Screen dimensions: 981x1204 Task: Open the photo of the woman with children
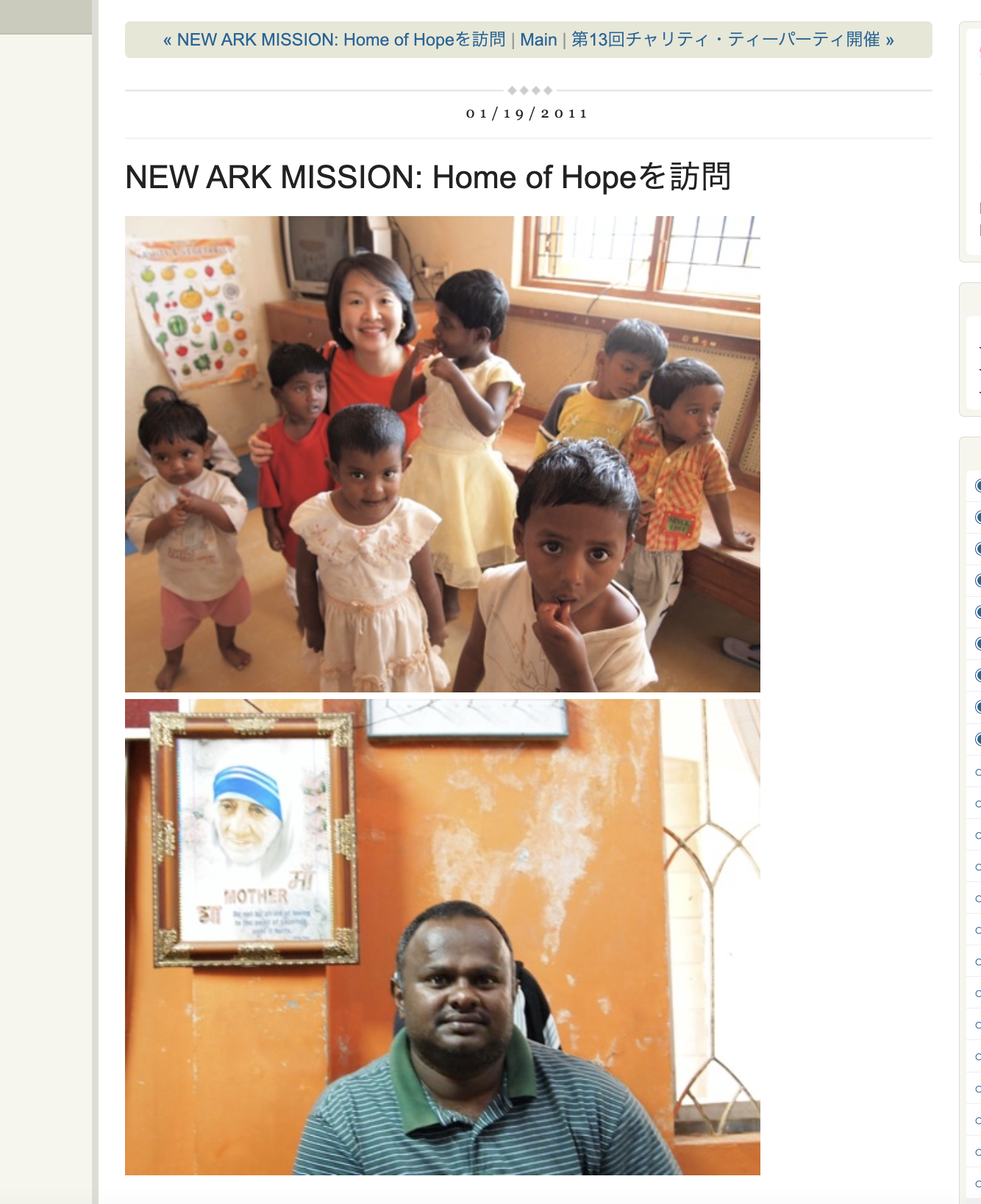pyautogui.click(x=443, y=454)
